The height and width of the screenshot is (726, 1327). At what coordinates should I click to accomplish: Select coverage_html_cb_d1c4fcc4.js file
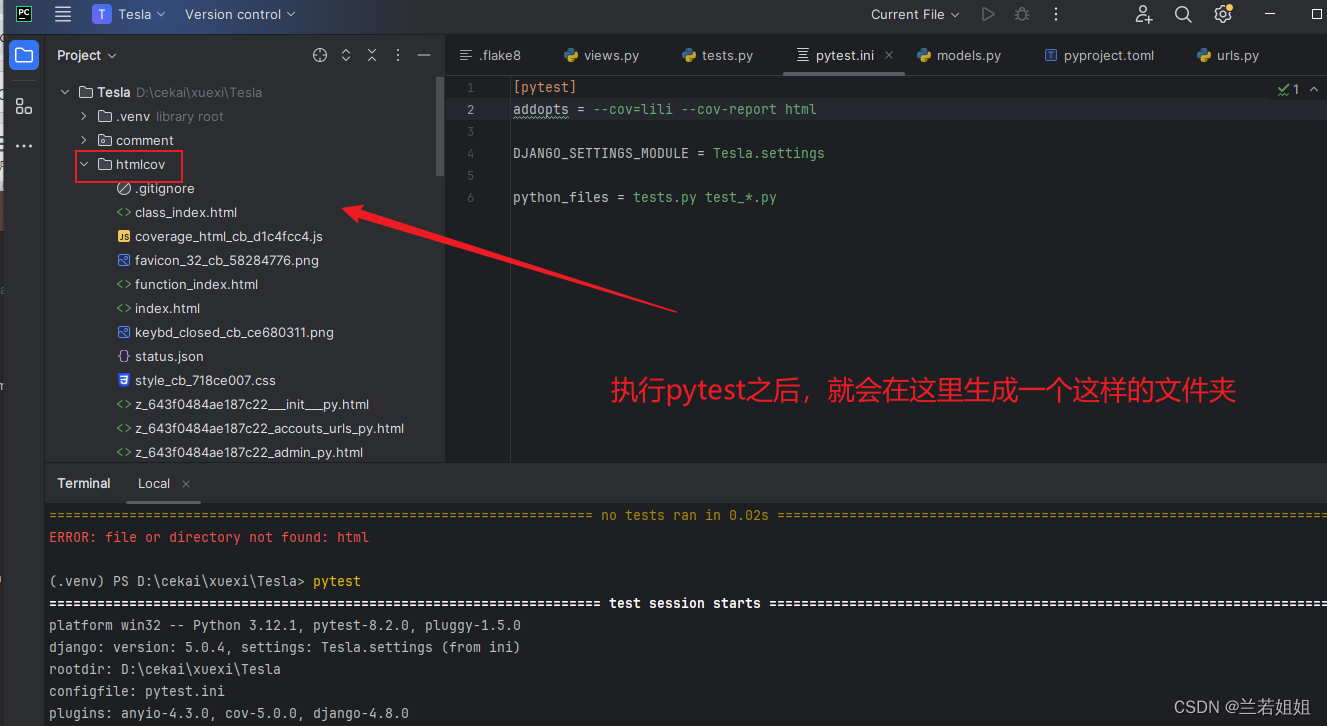tap(228, 236)
